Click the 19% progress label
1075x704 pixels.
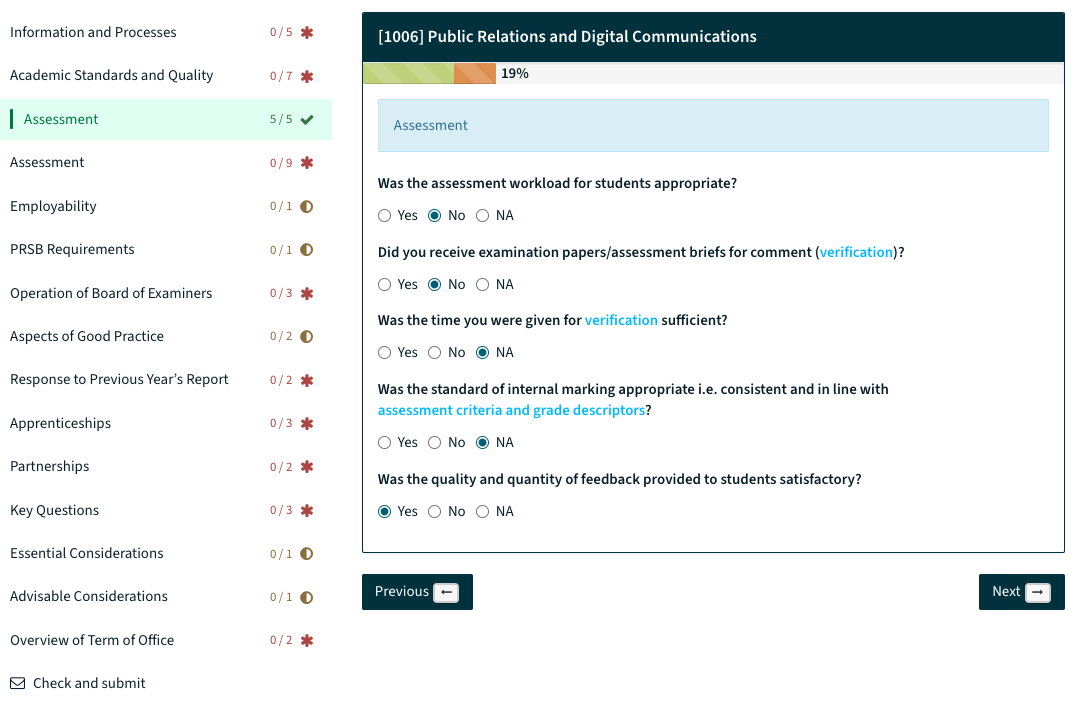point(515,73)
